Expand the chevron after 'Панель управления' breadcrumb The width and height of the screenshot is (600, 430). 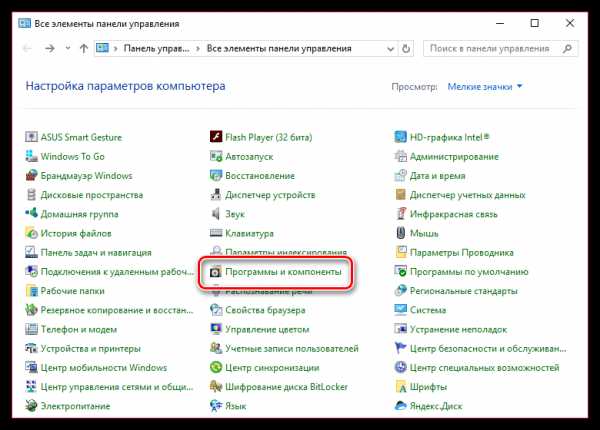pos(200,48)
